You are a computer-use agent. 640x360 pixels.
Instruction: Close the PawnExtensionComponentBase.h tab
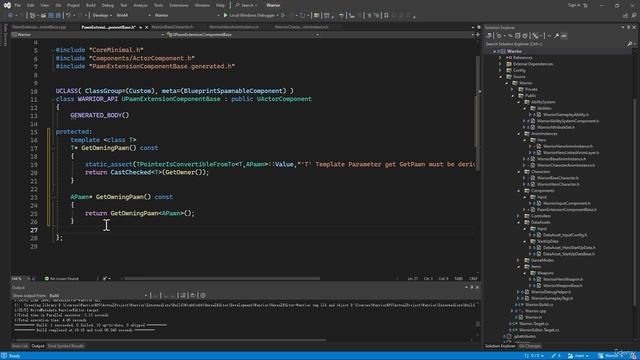click(x=147, y=27)
